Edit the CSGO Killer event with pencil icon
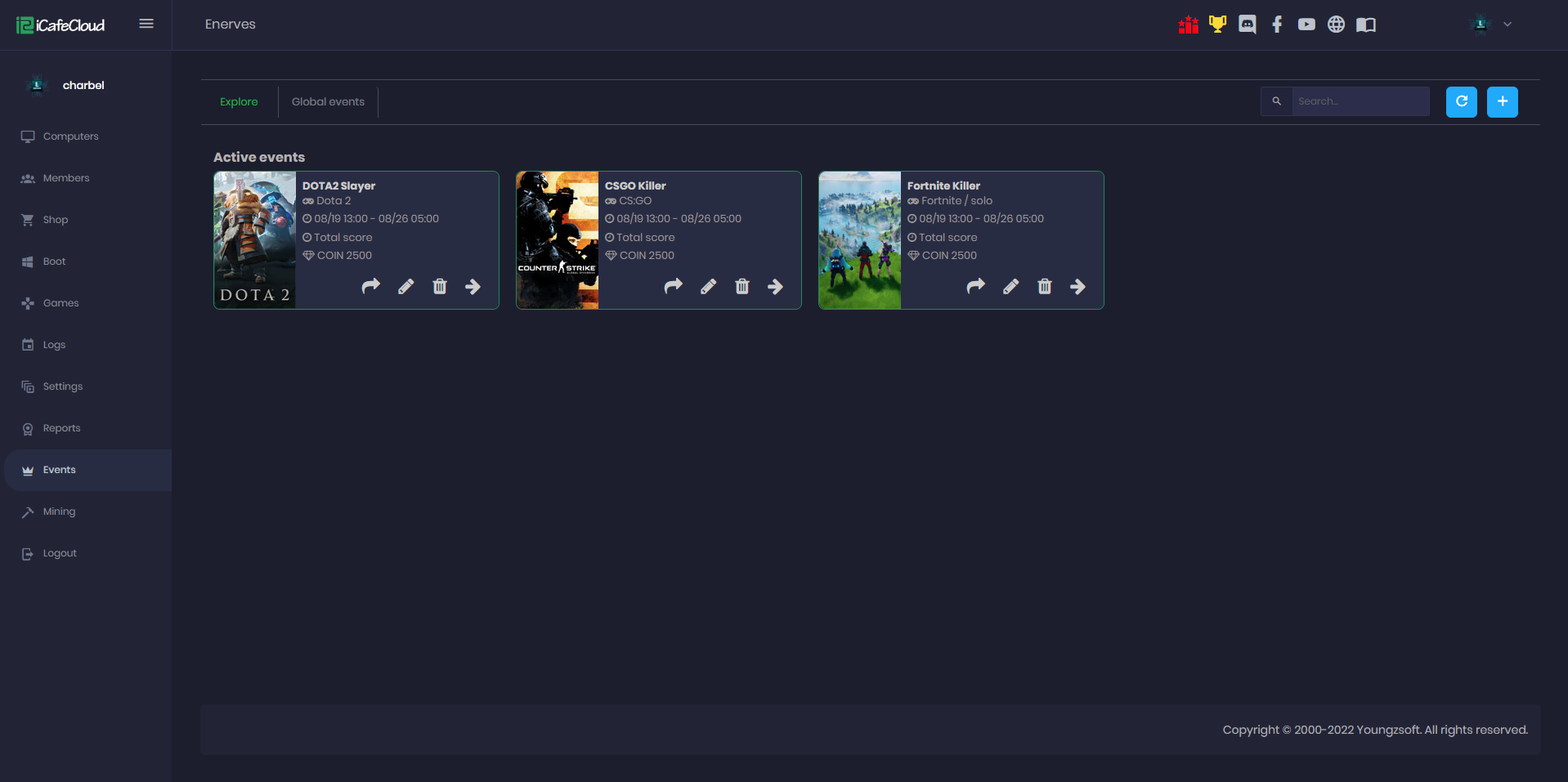The height and width of the screenshot is (782, 1568). 708,286
